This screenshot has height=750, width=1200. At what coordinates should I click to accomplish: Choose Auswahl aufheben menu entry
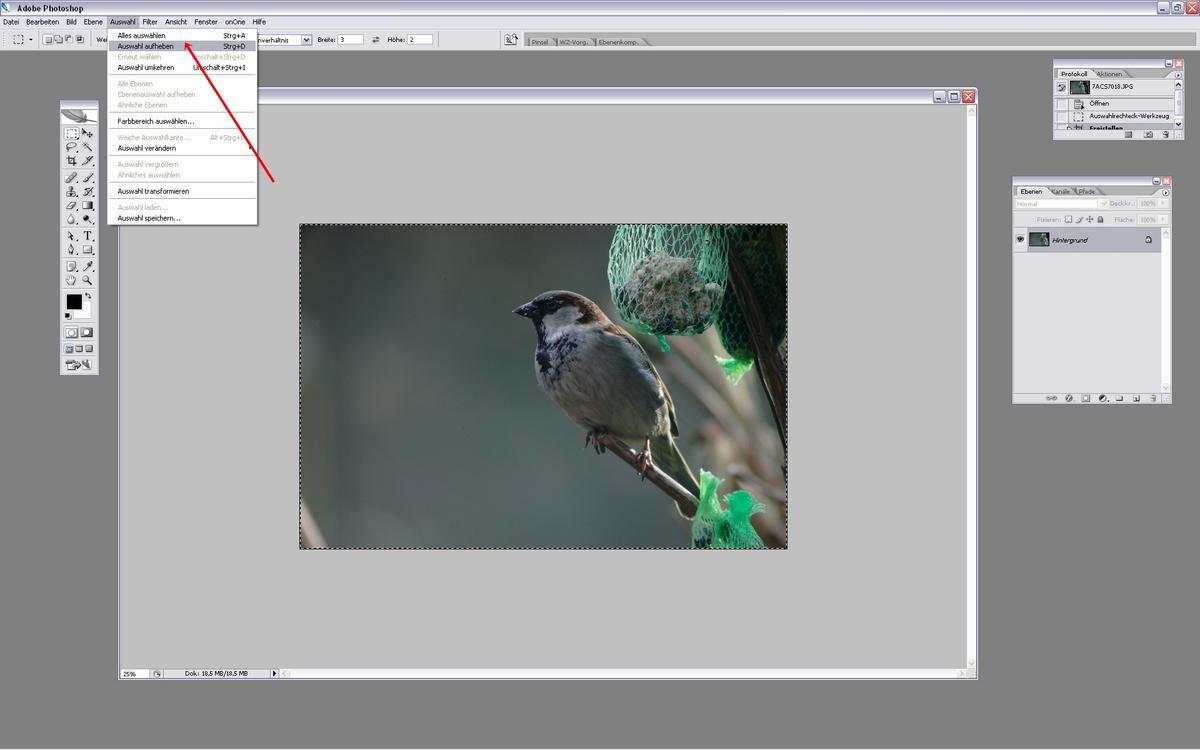(182, 46)
